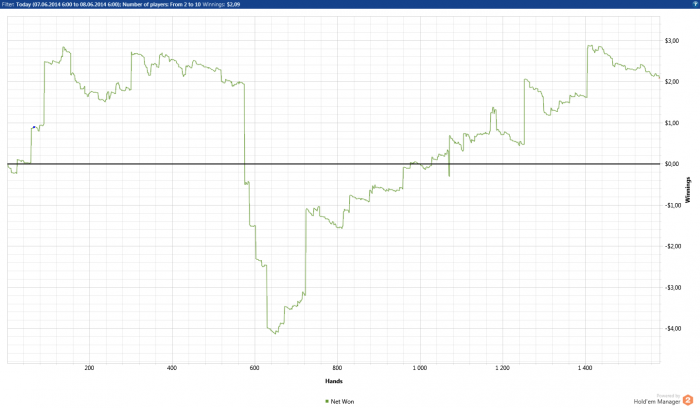Viewport: 700px width, 408px height.
Task: Click the $2,00 y-axis label
Action: click(672, 82)
